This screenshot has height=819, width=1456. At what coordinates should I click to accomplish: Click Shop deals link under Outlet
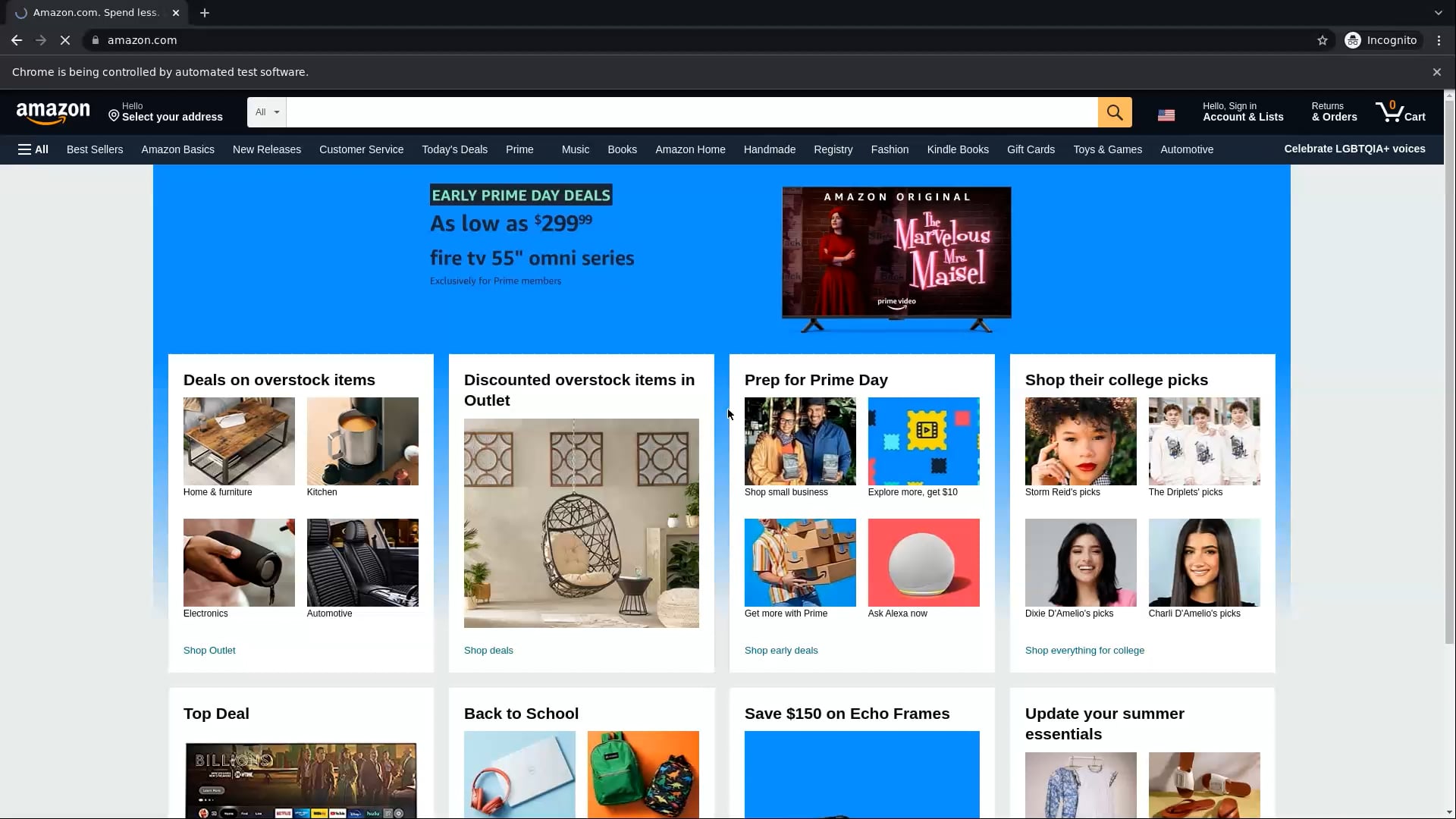point(488,651)
